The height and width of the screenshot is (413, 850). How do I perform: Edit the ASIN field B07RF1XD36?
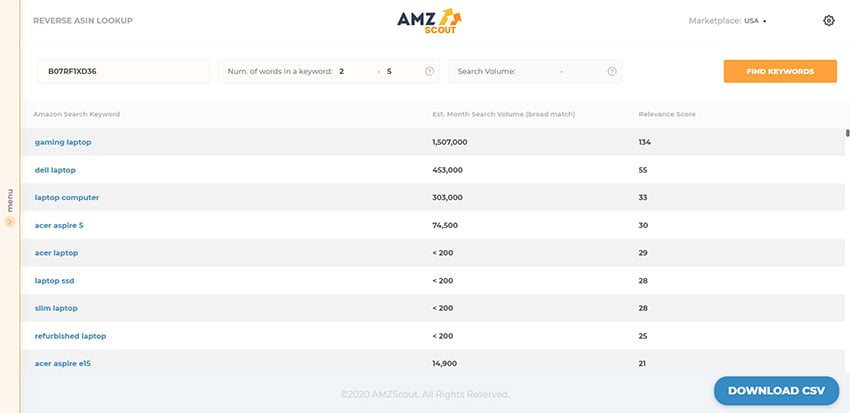(x=124, y=71)
